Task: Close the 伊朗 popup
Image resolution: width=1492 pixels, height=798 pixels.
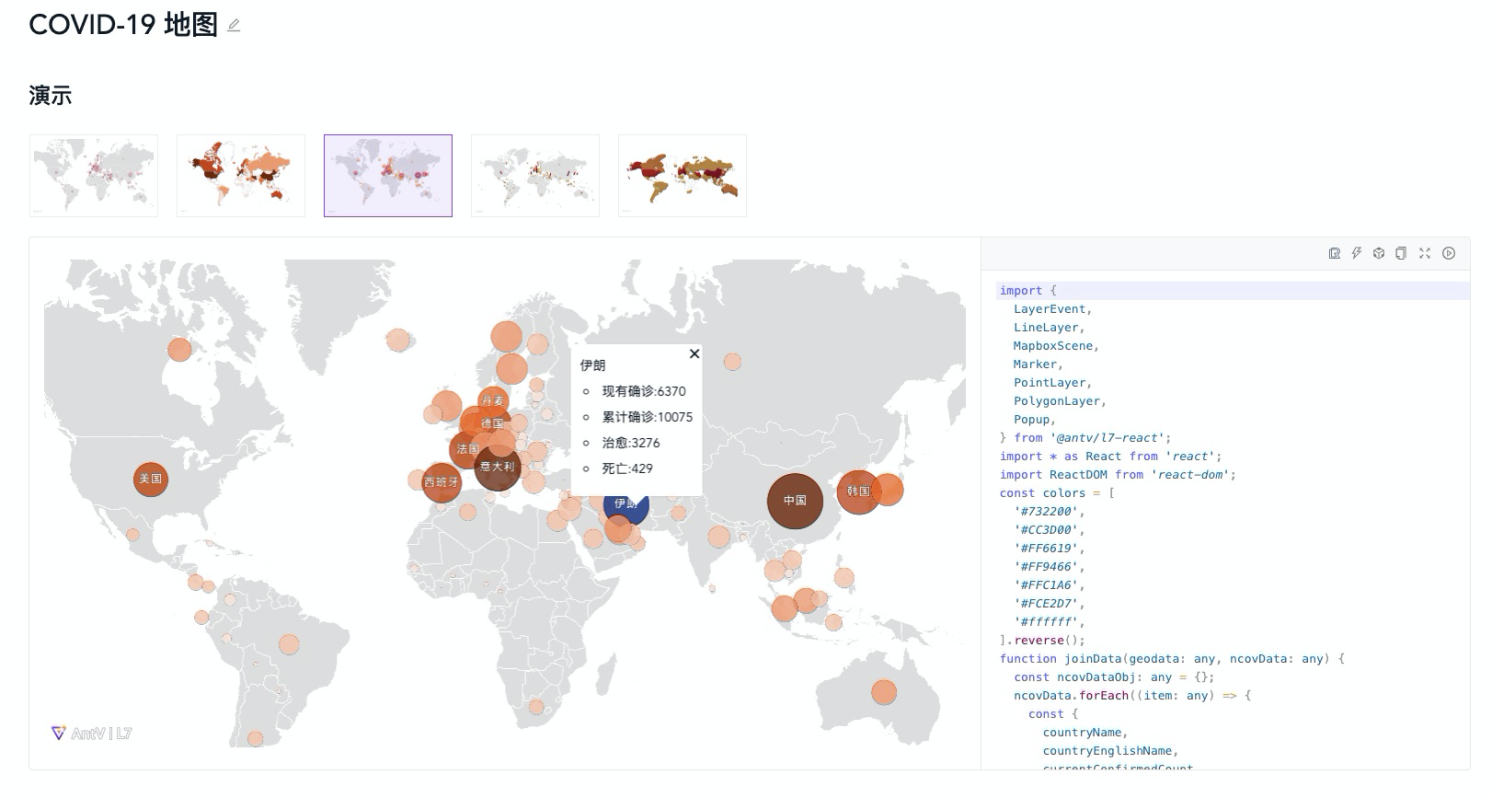Action: coord(694,353)
